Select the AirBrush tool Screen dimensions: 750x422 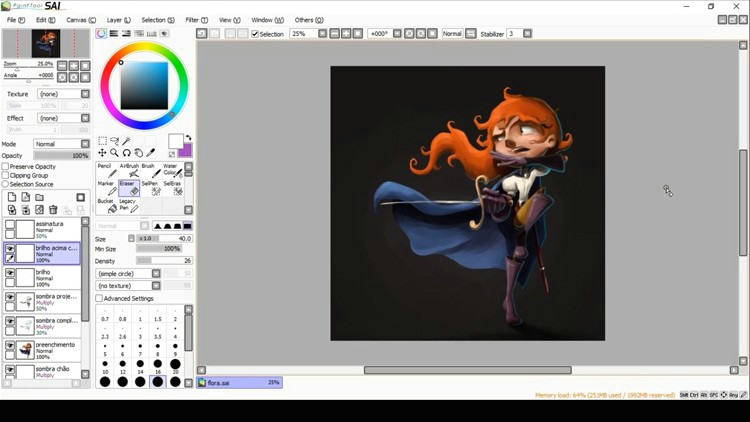(x=129, y=170)
